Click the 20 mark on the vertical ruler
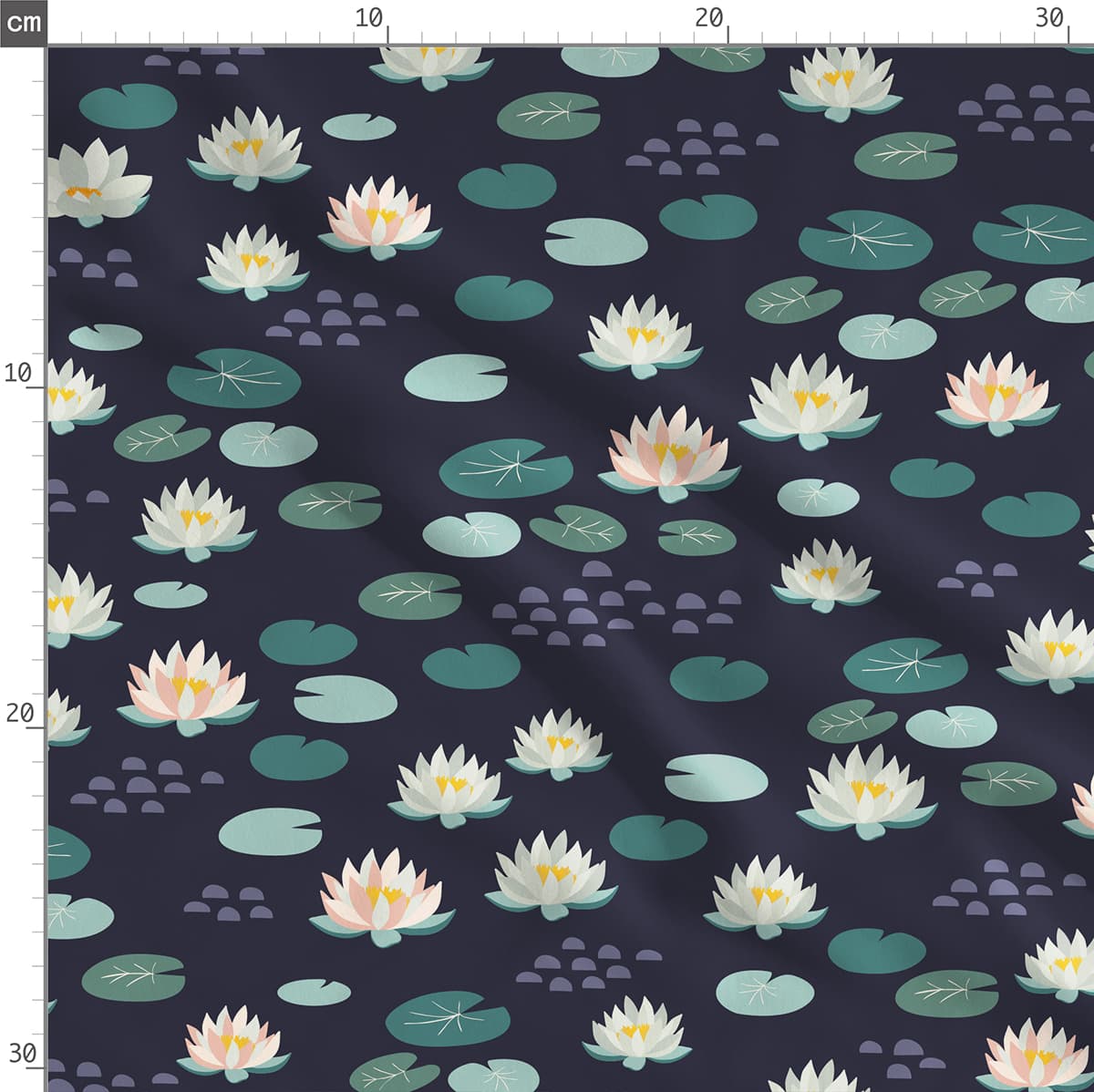Viewport: 1094px width, 1092px height. click(18, 714)
